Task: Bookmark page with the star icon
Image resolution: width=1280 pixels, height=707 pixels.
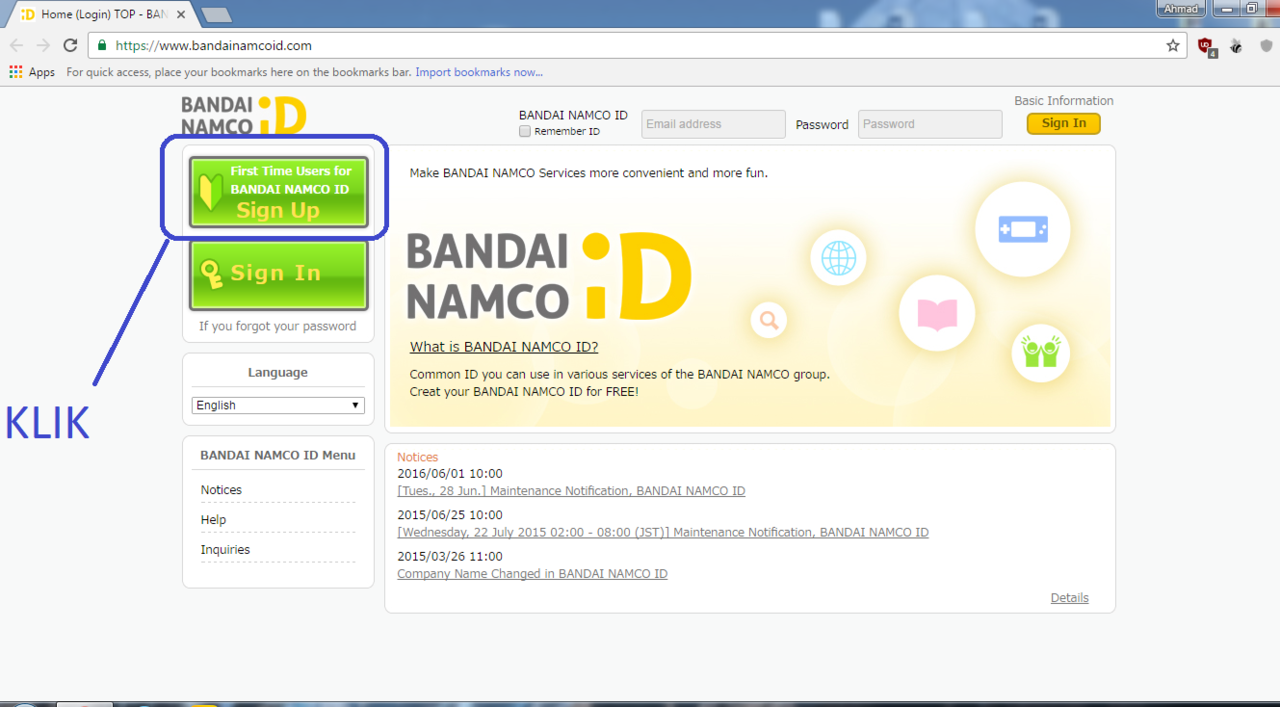Action: pos(1173,45)
